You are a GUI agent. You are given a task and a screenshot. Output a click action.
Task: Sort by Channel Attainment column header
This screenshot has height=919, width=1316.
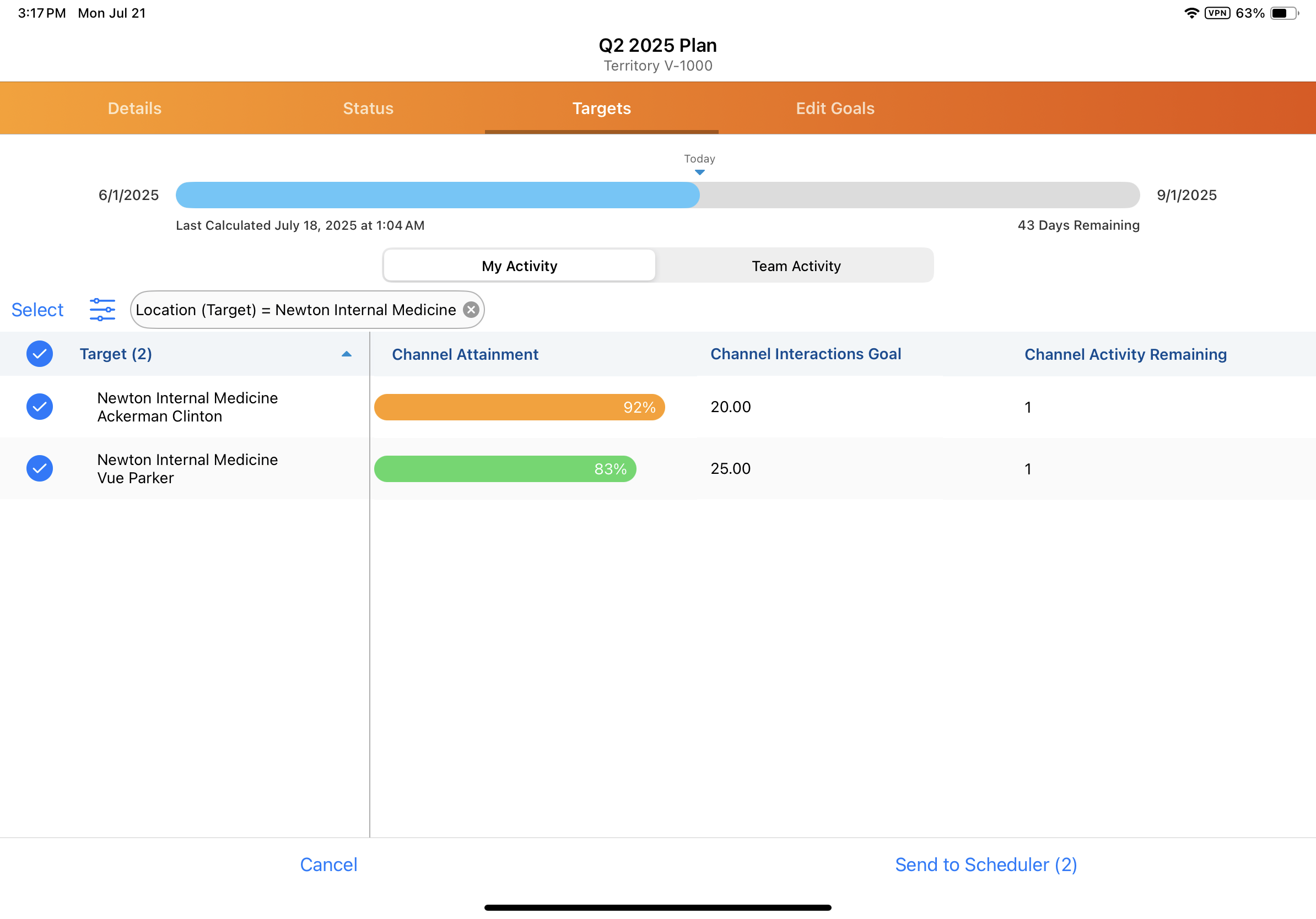coord(465,354)
